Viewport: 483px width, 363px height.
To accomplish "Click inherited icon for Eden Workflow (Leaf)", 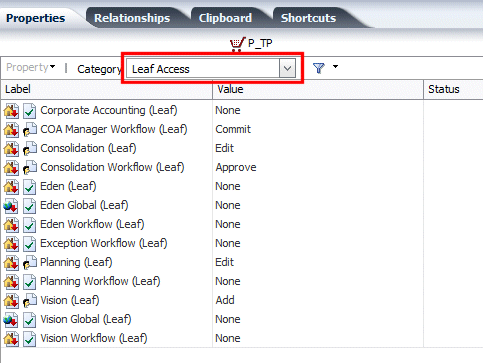I will 11,225.
